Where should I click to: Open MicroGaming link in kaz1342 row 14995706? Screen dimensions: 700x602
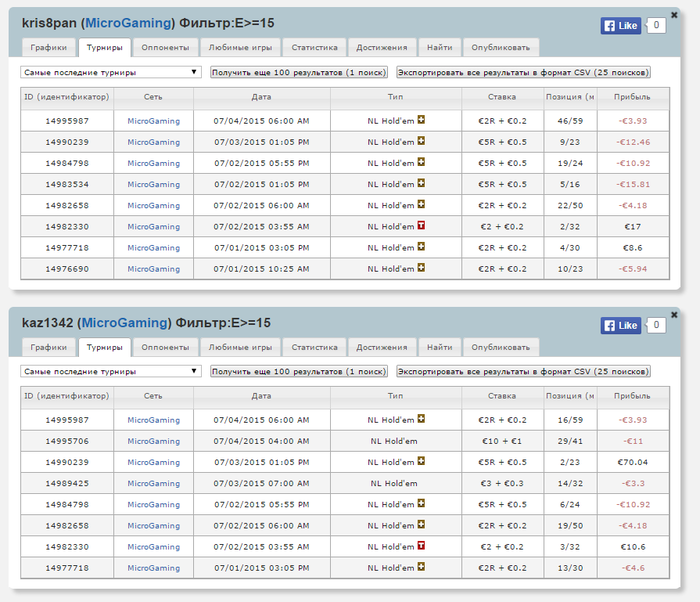pos(154,441)
